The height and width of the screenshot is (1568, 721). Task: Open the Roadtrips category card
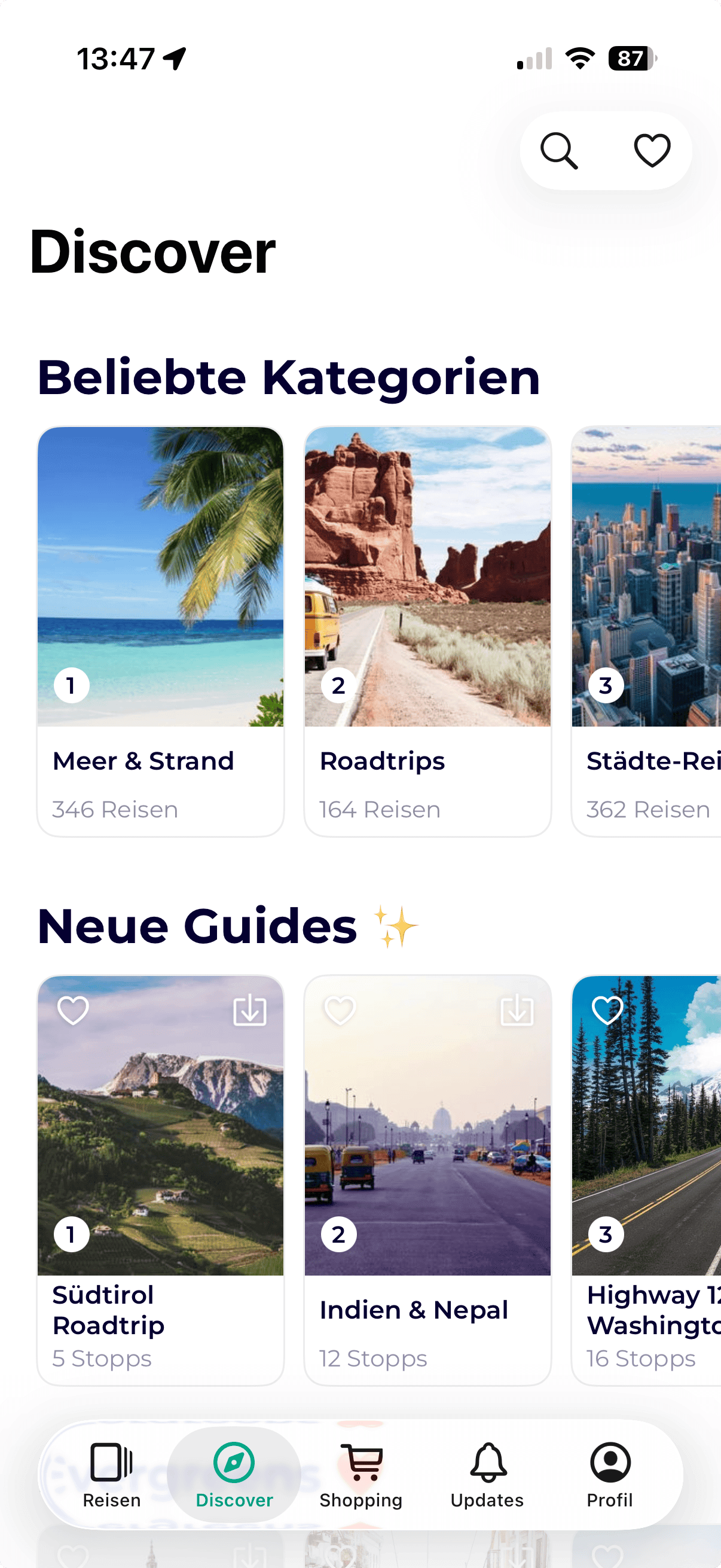click(x=427, y=632)
